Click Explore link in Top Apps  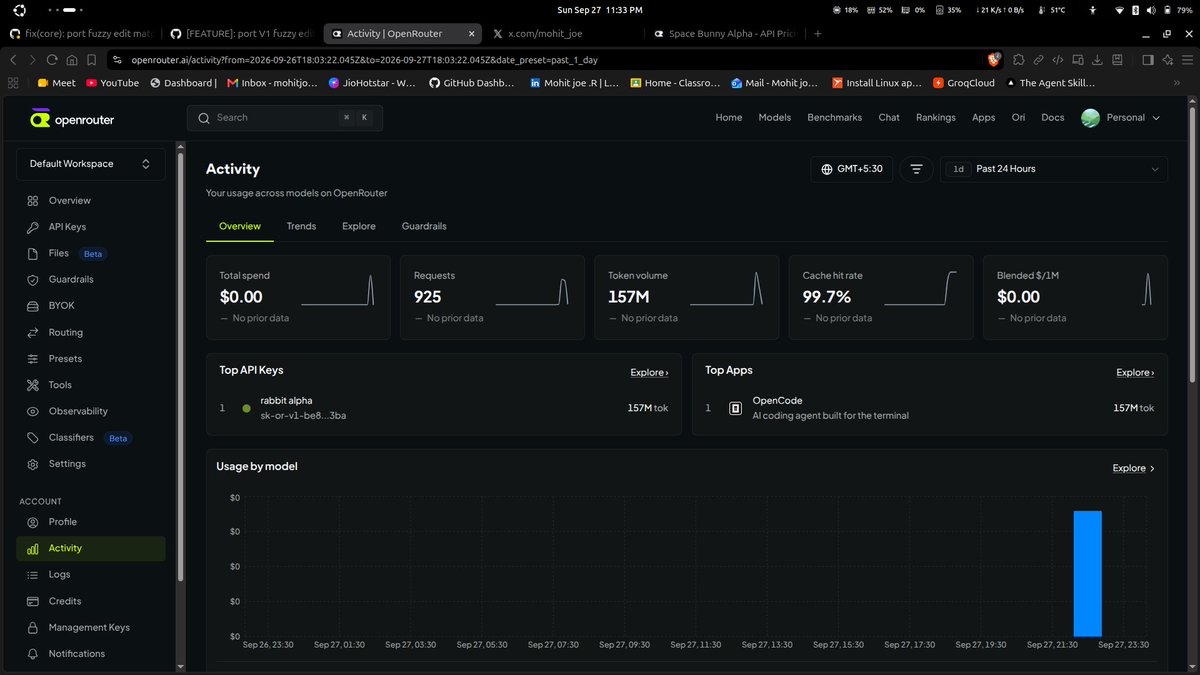pyautogui.click(x=1135, y=372)
